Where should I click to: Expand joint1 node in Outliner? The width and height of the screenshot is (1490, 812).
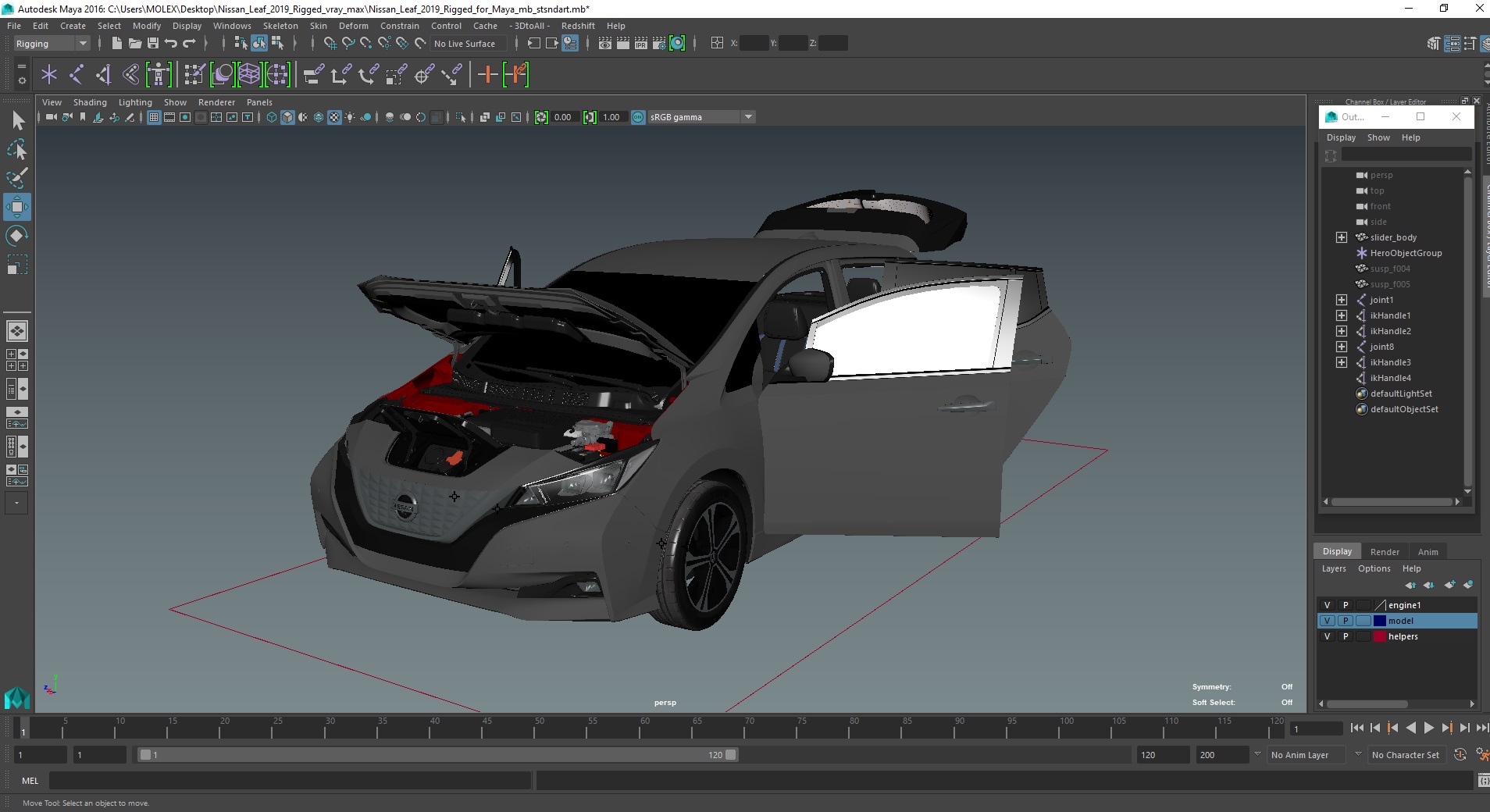(1342, 300)
